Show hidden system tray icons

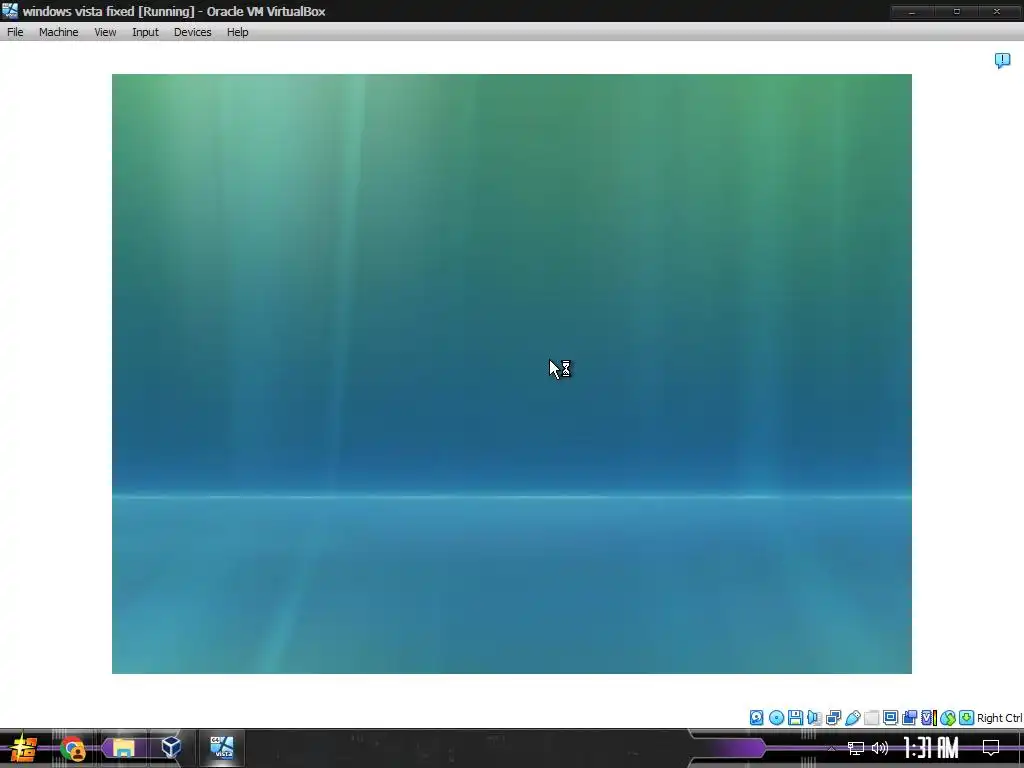[831, 748]
